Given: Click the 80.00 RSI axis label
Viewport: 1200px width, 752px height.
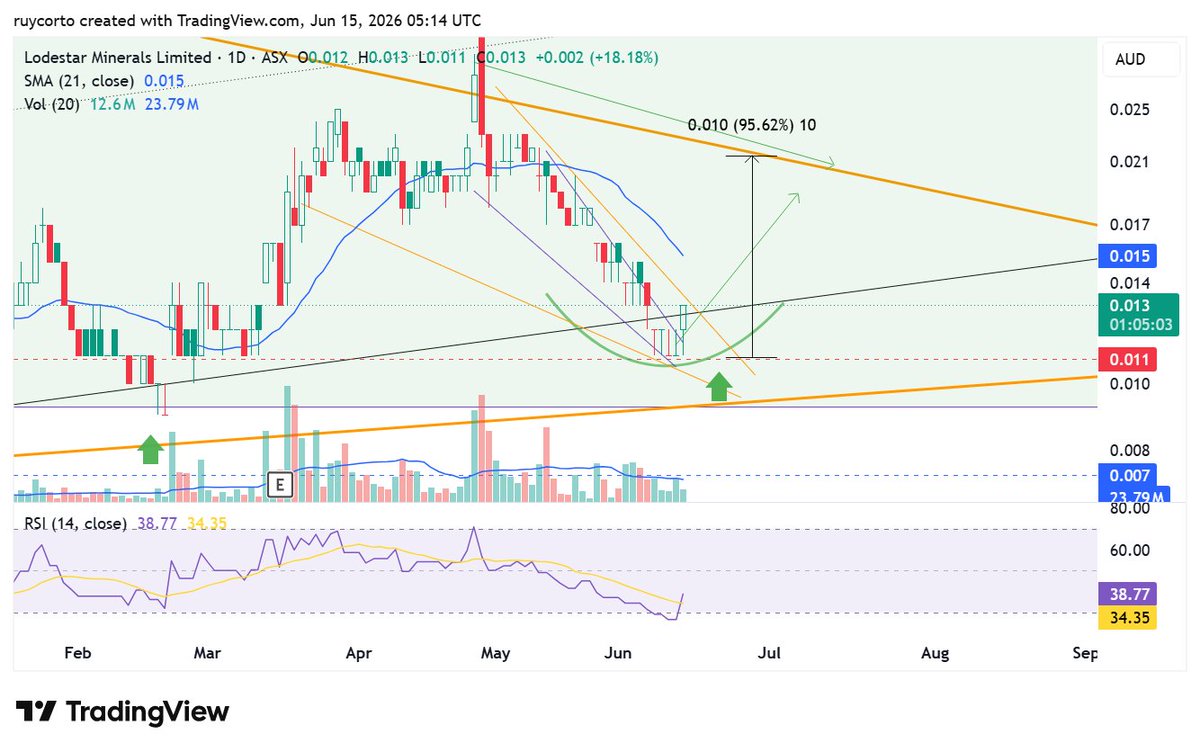Looking at the screenshot, I should click(1130, 508).
